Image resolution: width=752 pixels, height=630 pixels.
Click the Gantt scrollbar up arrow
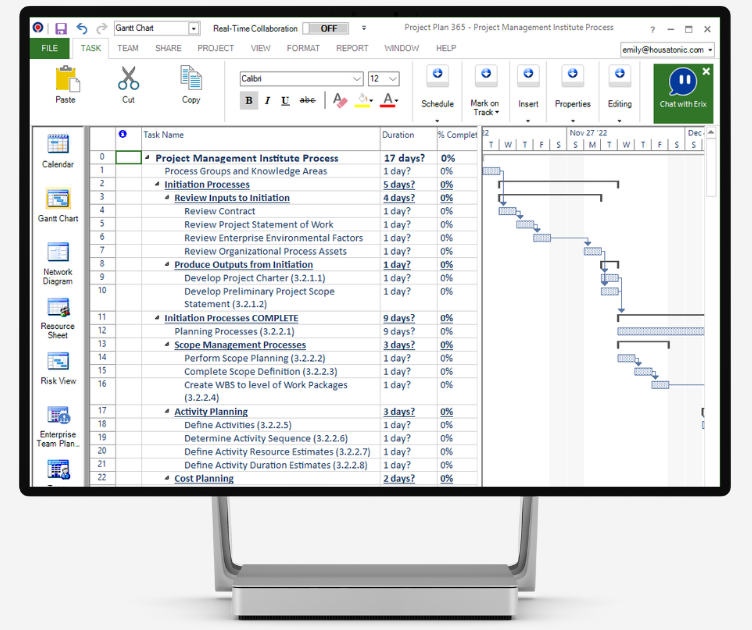[711, 132]
